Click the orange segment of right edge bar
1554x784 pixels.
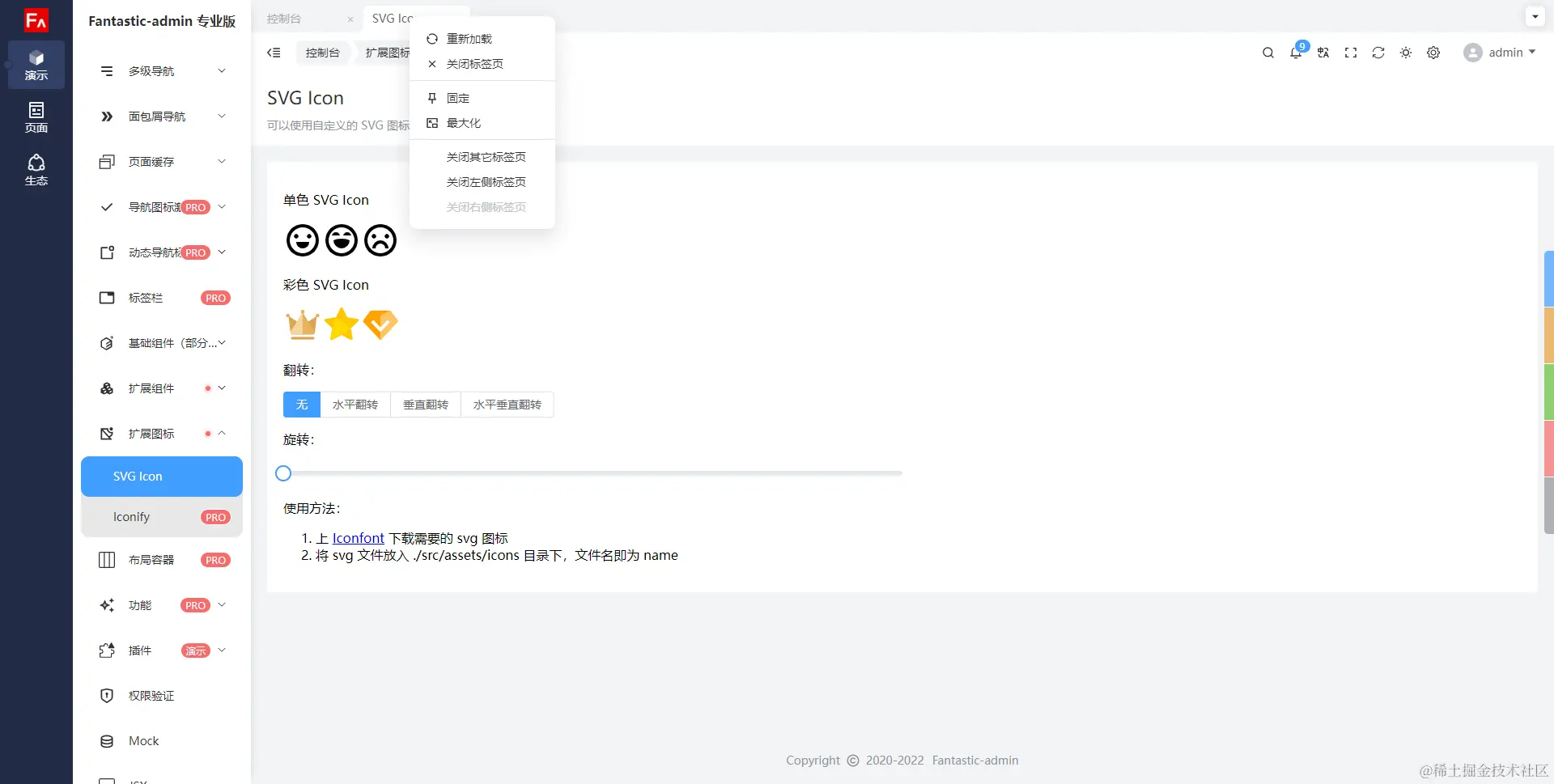point(1549,336)
